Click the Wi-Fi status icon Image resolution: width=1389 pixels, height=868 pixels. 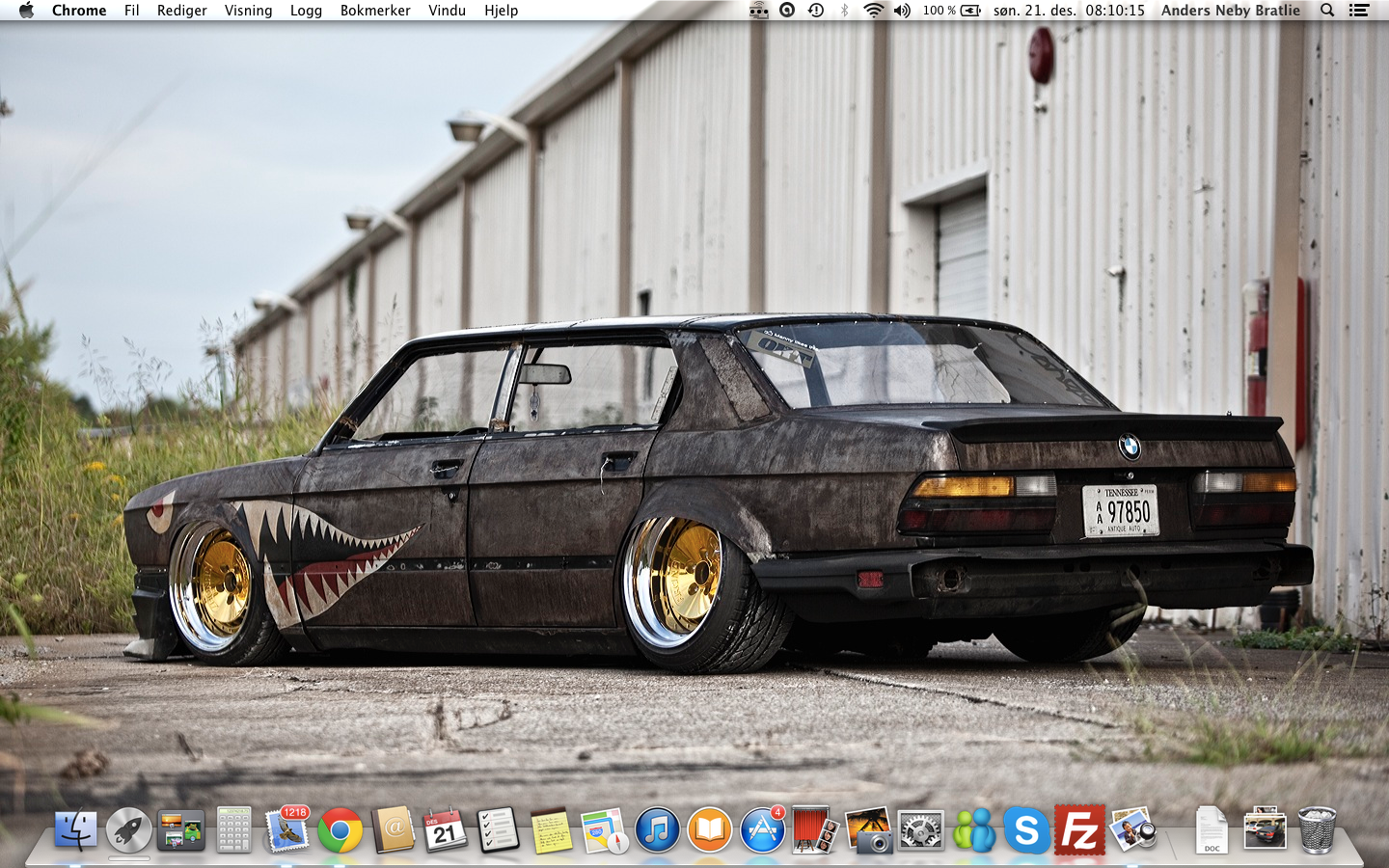pyautogui.click(x=873, y=11)
